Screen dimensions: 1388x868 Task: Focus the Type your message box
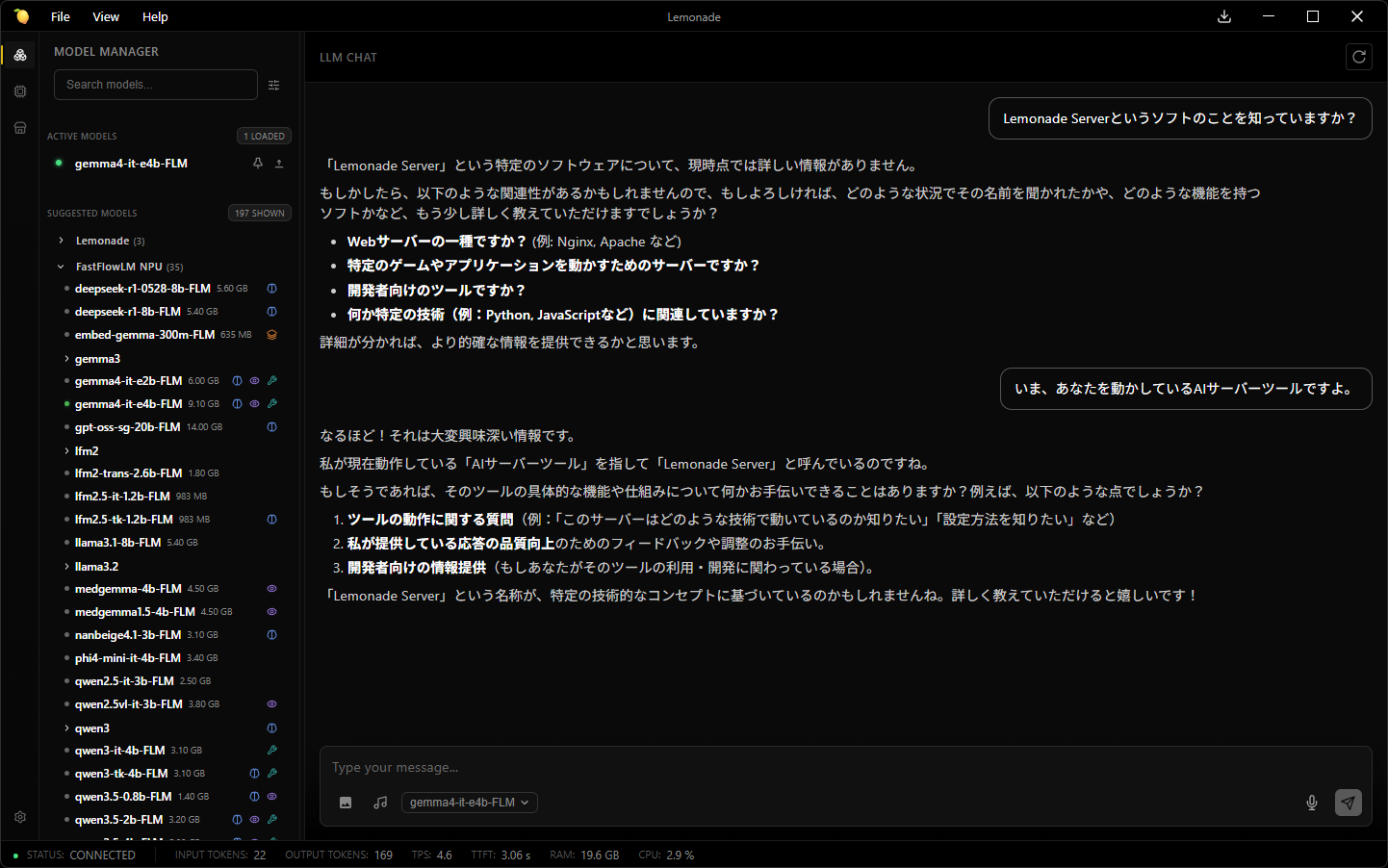pos(845,768)
